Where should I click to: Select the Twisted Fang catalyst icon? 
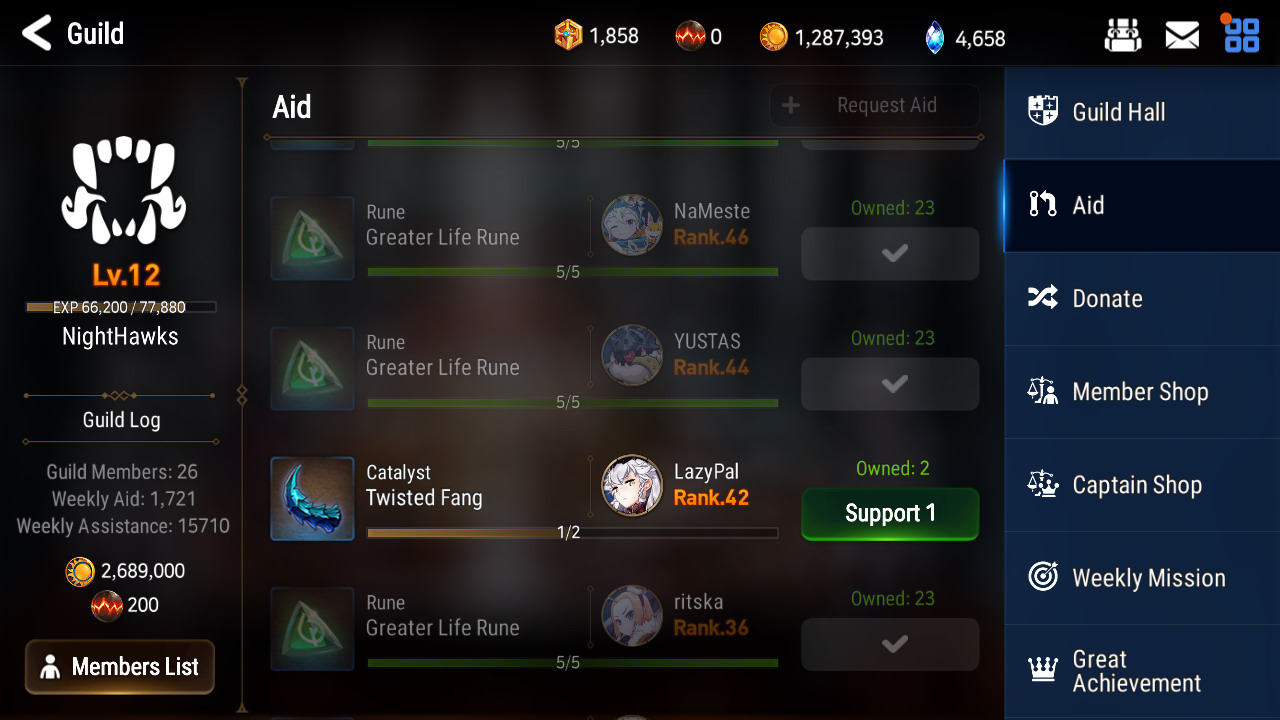(x=312, y=498)
